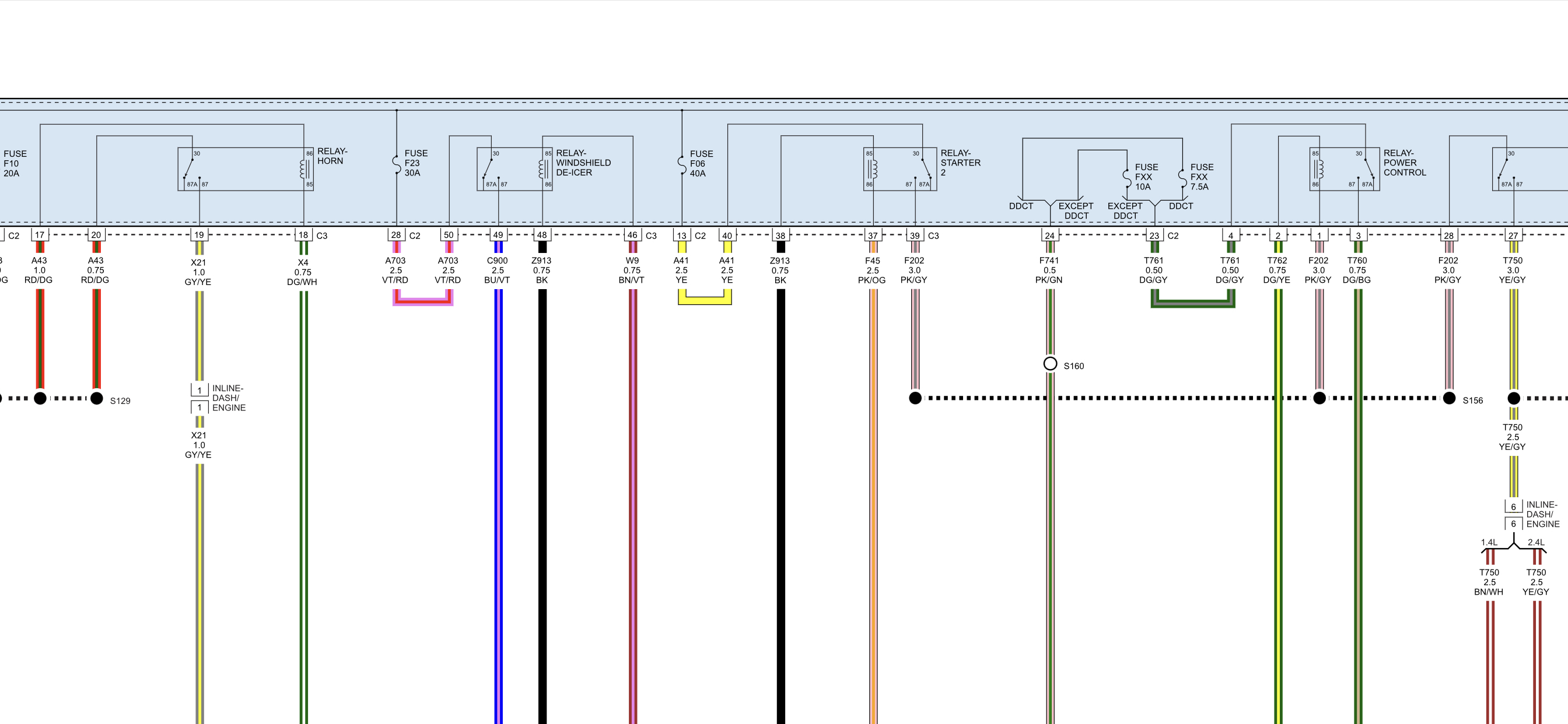Screen dimensions: 1568x724
Task: Select the yellow A41 jumper wire loop
Action: click(704, 301)
